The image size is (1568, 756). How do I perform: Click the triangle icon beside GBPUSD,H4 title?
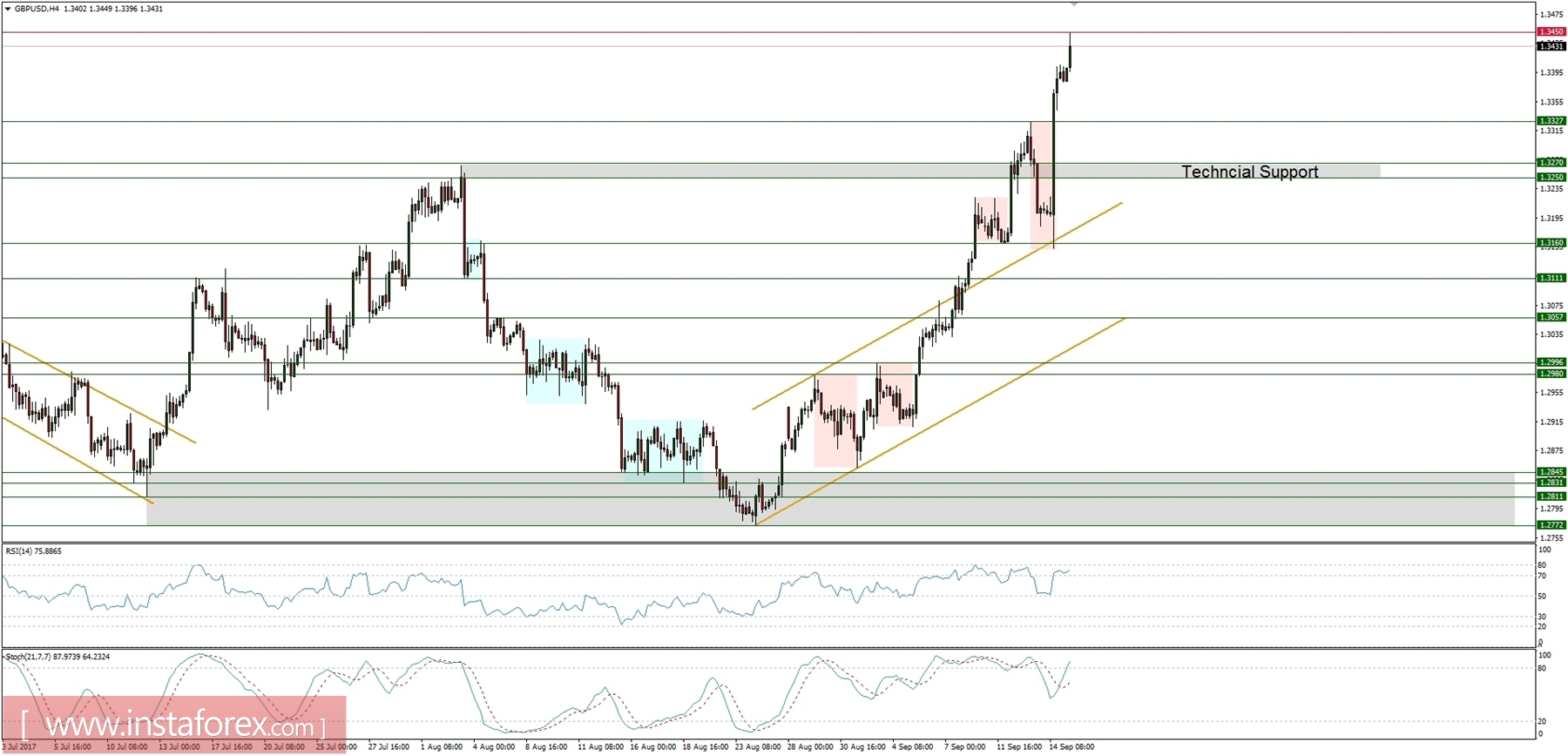[8, 9]
